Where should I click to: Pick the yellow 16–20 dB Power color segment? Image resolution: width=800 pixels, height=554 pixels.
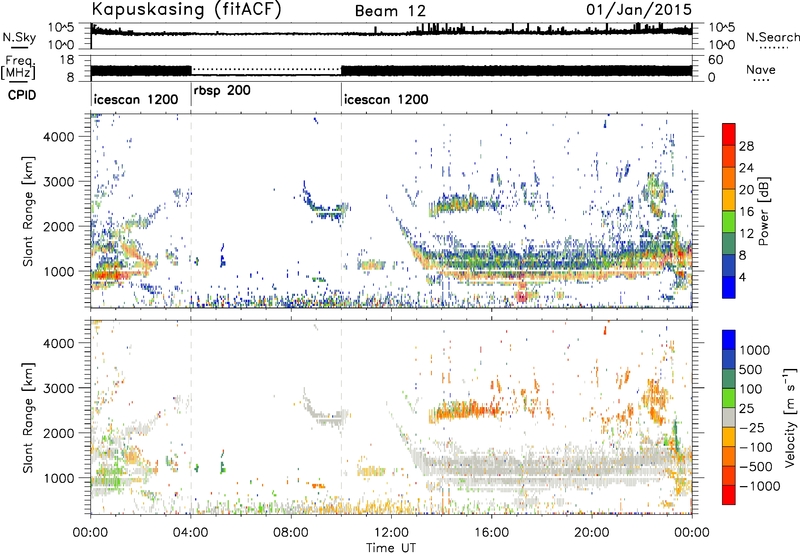[729, 199]
